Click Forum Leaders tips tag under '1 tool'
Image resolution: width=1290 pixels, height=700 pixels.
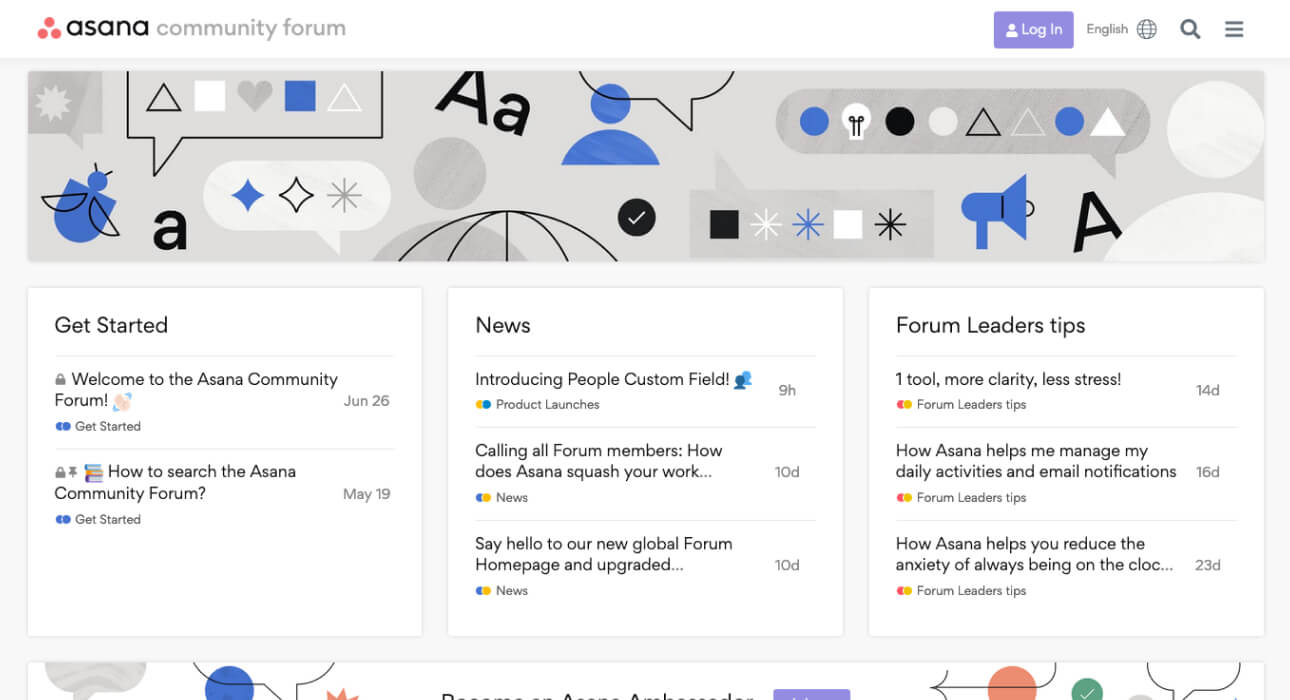point(961,404)
